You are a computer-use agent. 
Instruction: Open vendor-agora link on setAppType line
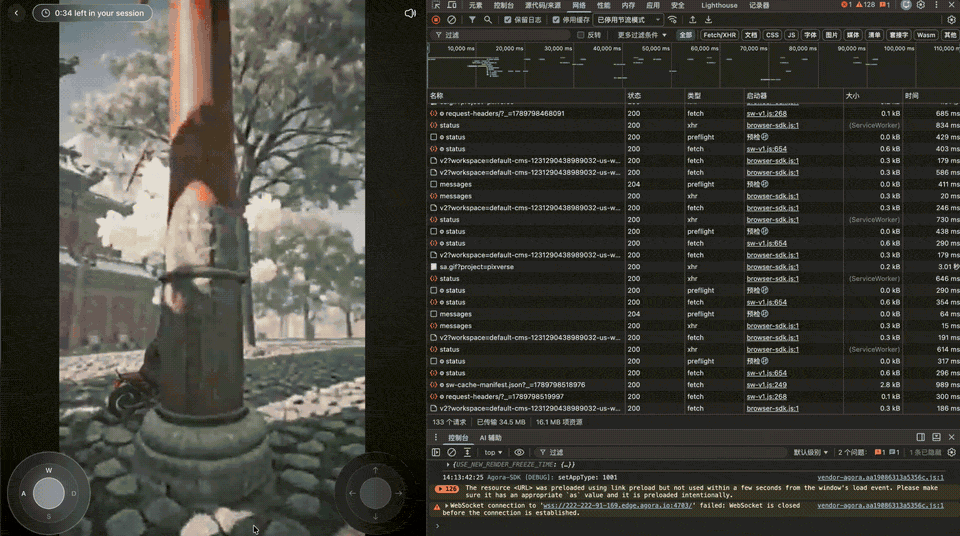(880, 477)
